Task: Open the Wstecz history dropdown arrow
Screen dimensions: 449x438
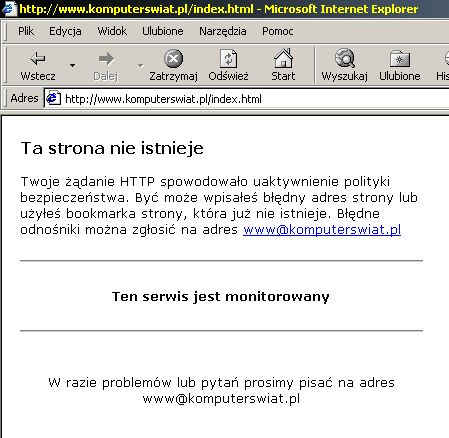Action: click(72, 65)
